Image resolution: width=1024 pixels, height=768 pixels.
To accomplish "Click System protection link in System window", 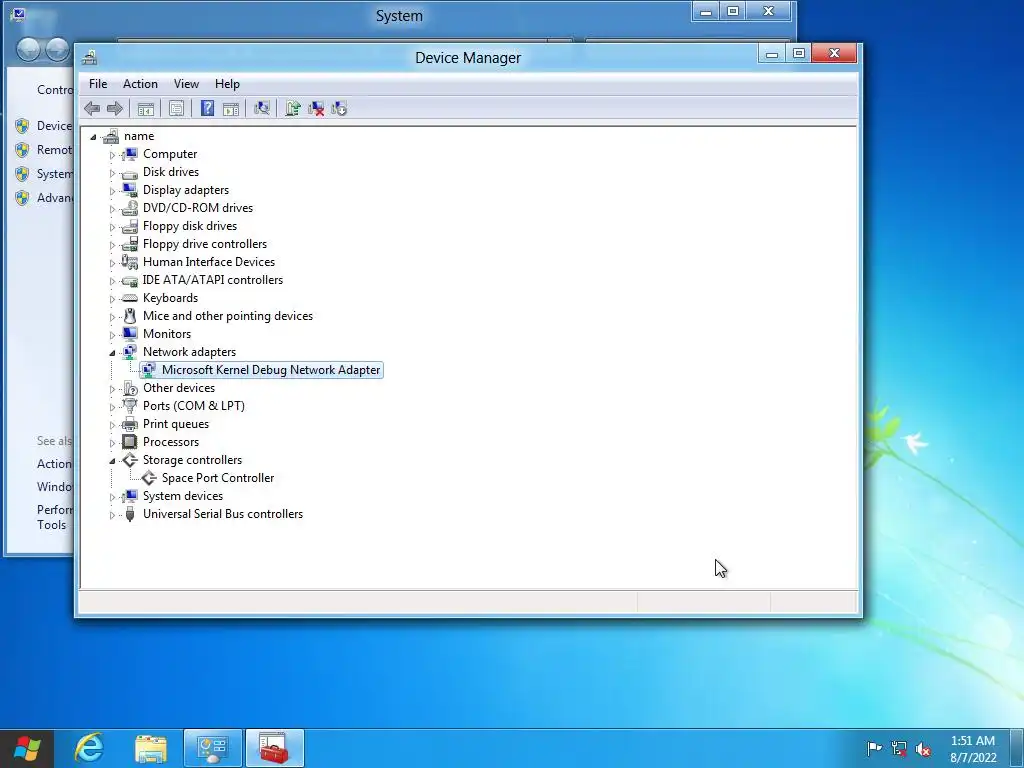I will click(x=54, y=174).
